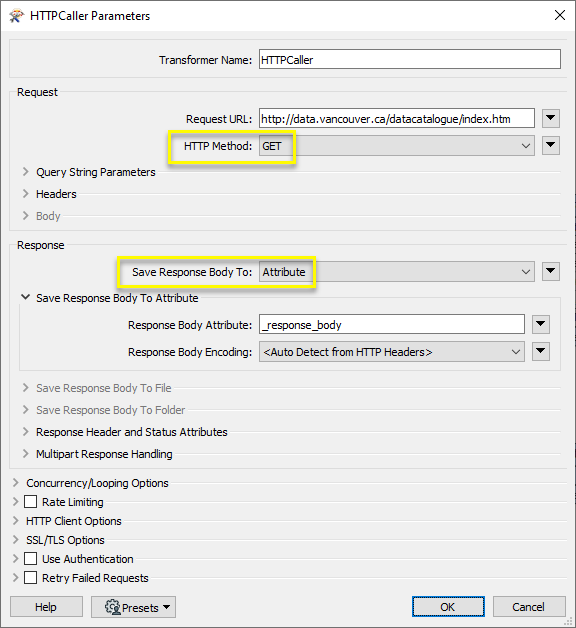Open the arrow menu beside Request URL
Image resolution: width=576 pixels, height=628 pixels.
point(551,118)
